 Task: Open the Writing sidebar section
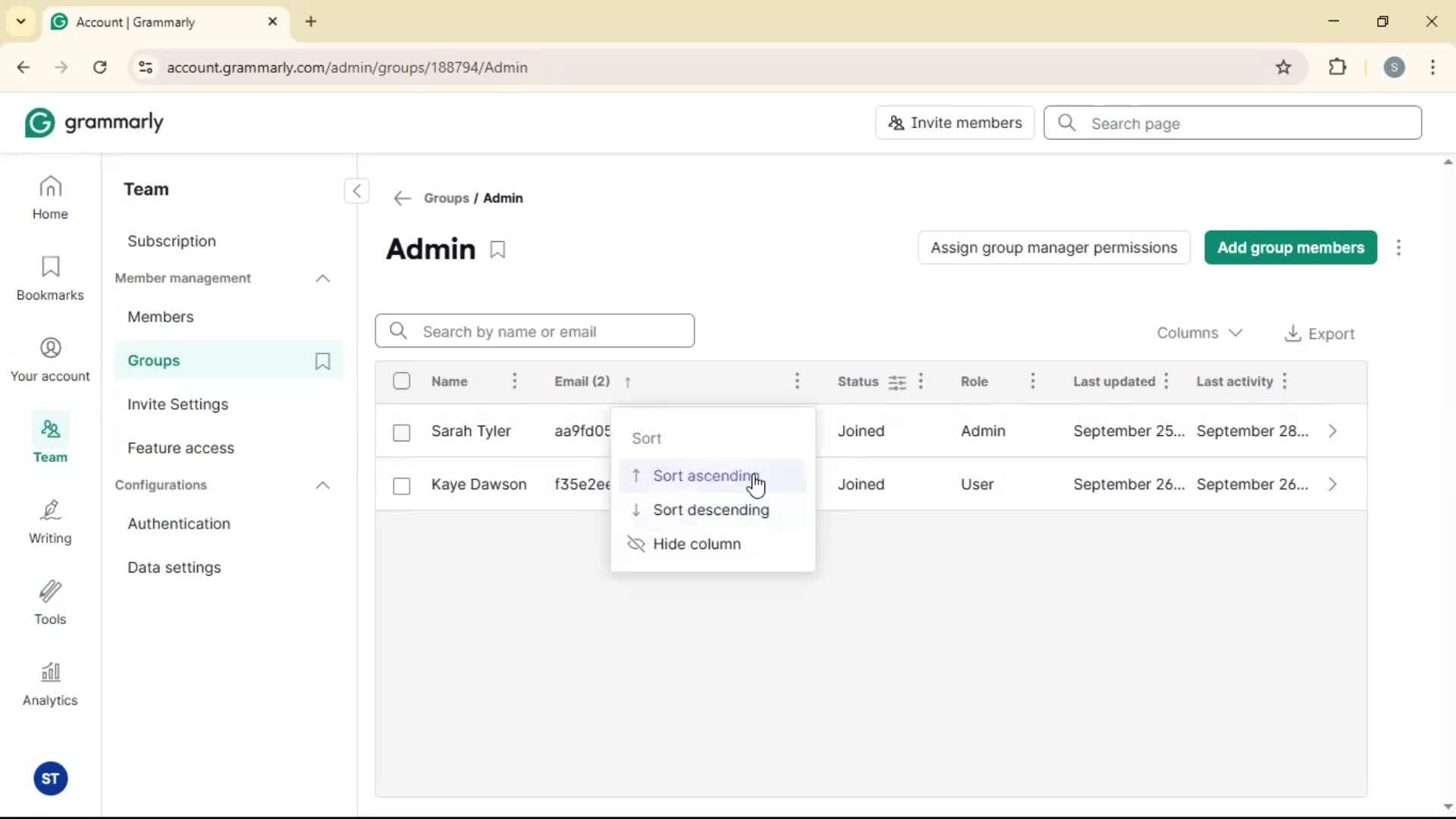[50, 522]
